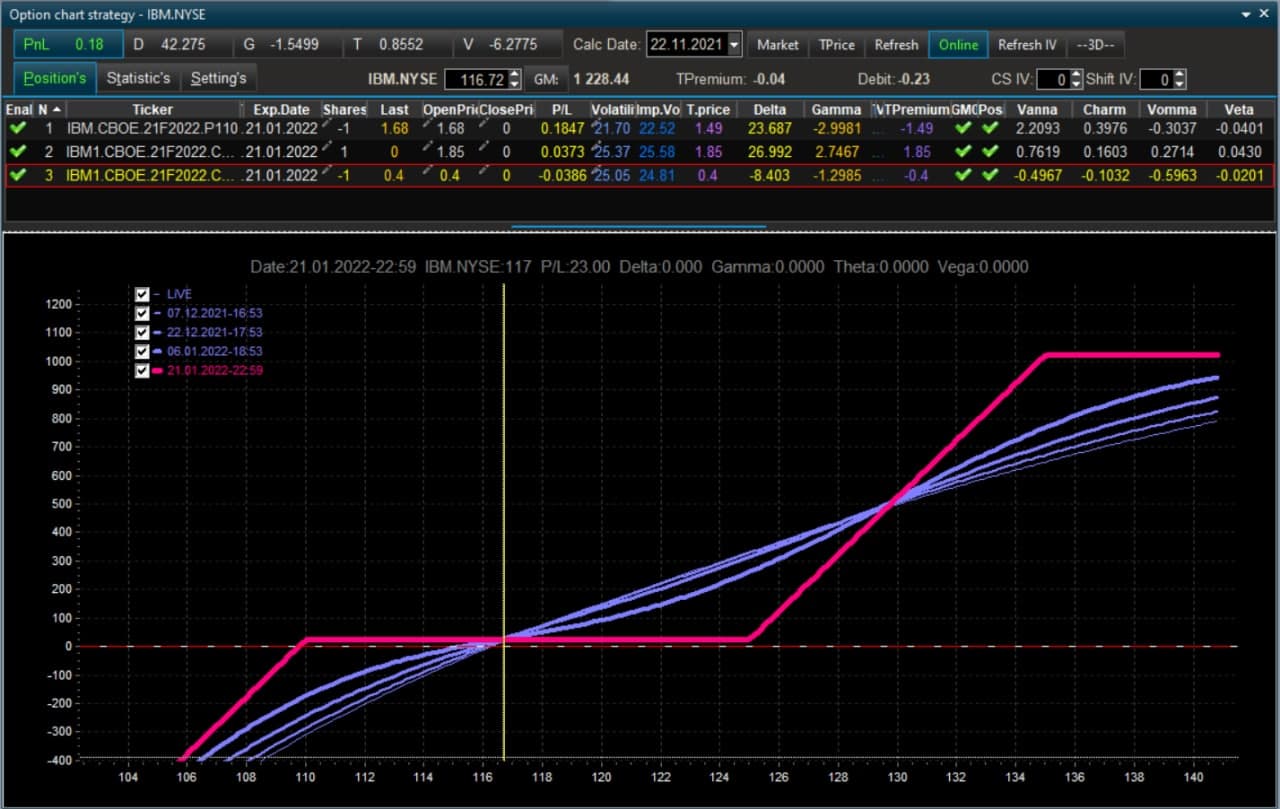
Task: Open the Calc Date dropdown calendar
Action: [735, 45]
